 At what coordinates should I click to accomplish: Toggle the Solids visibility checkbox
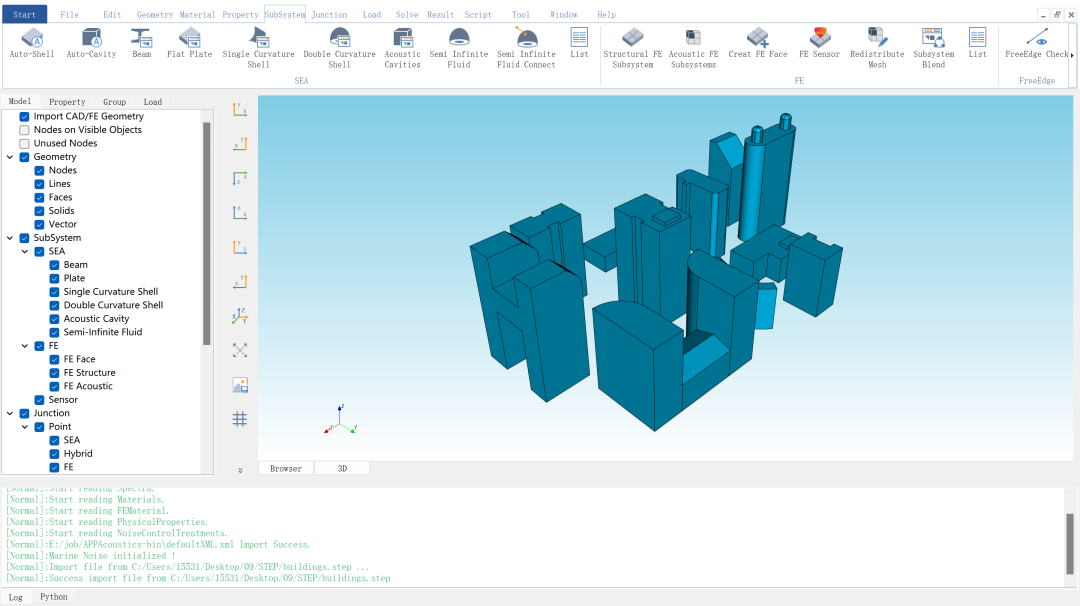click(x=39, y=211)
